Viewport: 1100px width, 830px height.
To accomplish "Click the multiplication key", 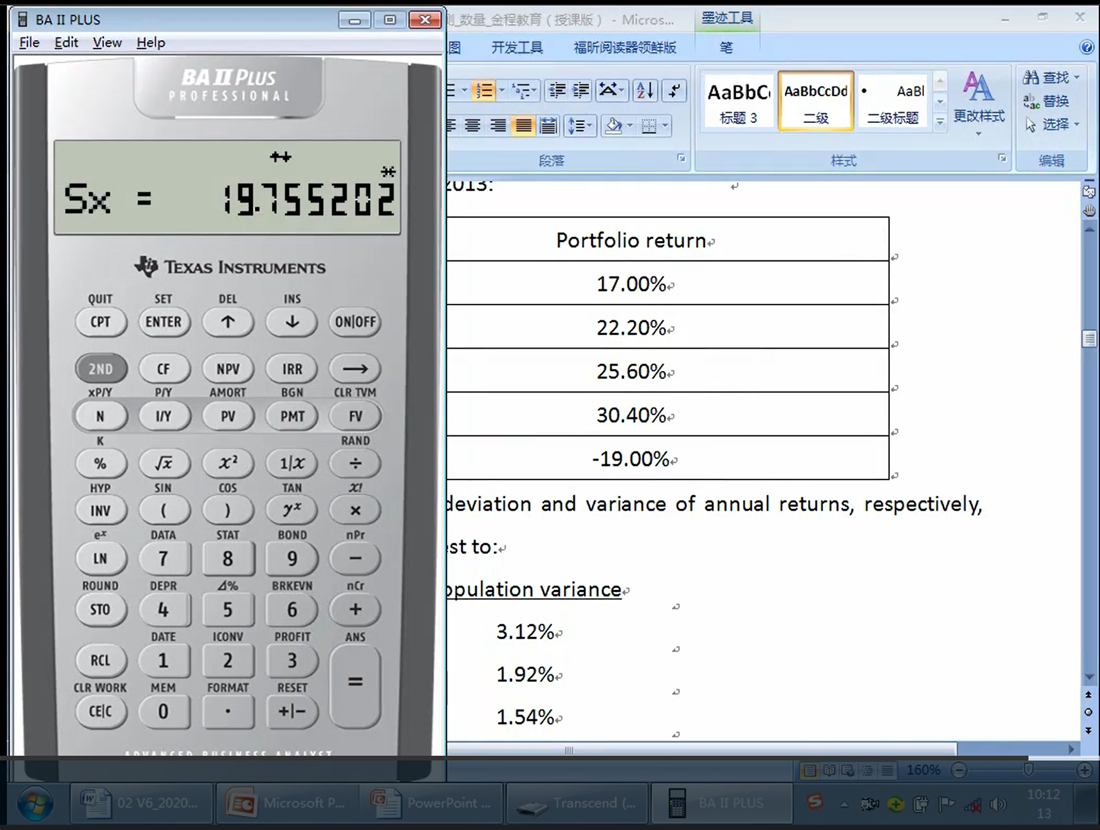I will (356, 510).
